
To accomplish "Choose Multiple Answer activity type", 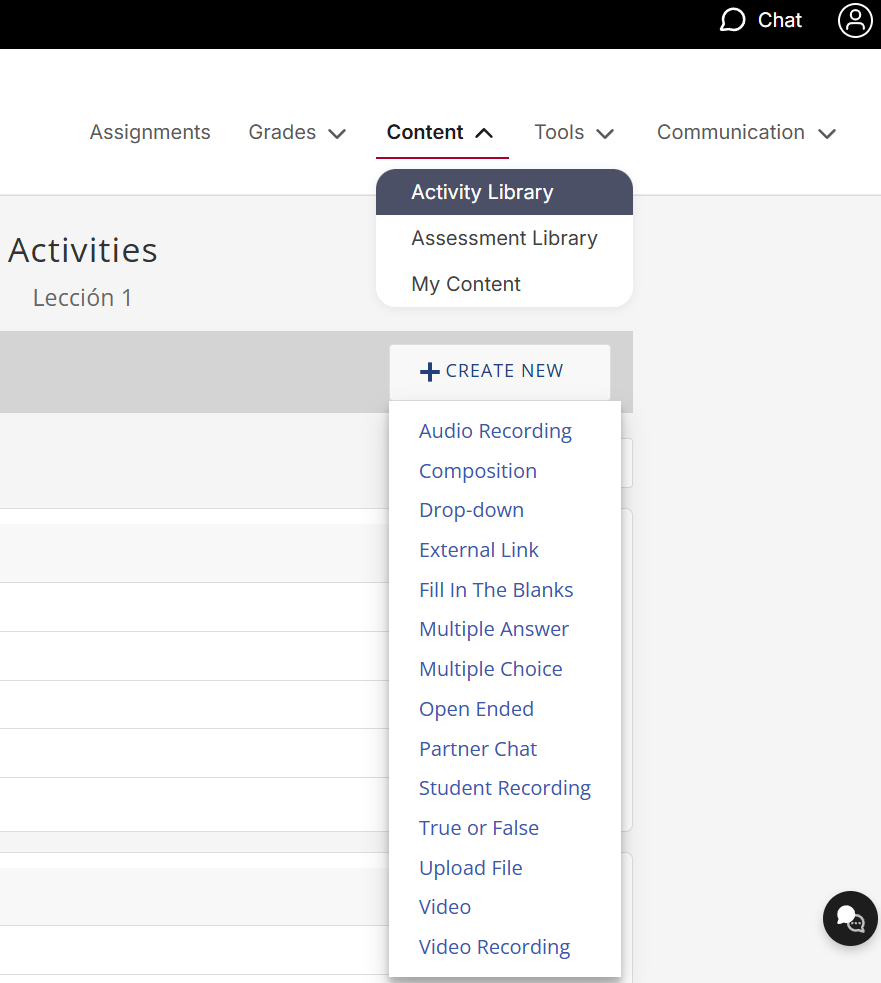I will pyautogui.click(x=493, y=629).
